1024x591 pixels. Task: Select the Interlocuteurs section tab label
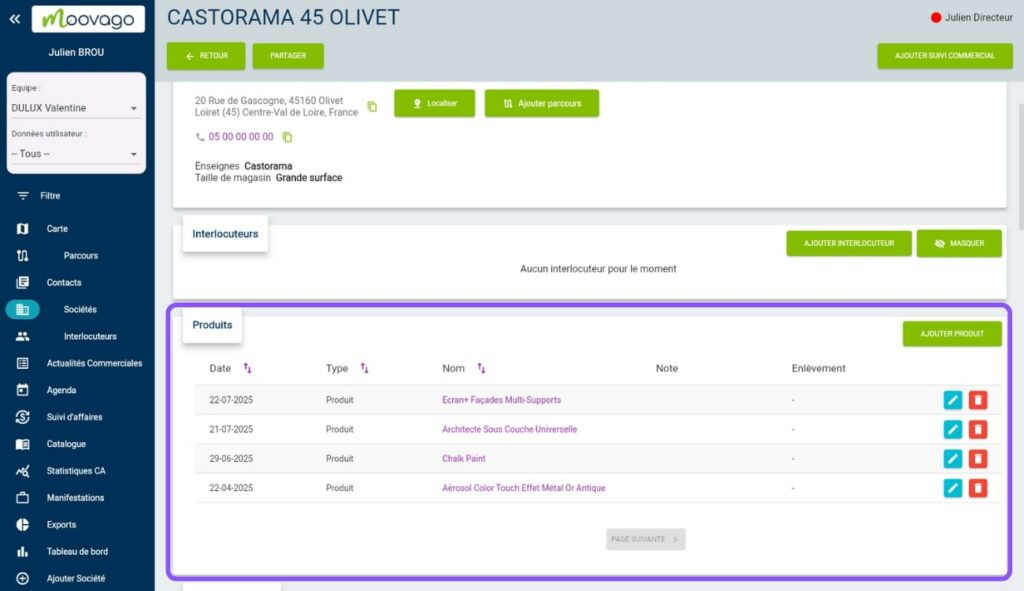pos(225,234)
